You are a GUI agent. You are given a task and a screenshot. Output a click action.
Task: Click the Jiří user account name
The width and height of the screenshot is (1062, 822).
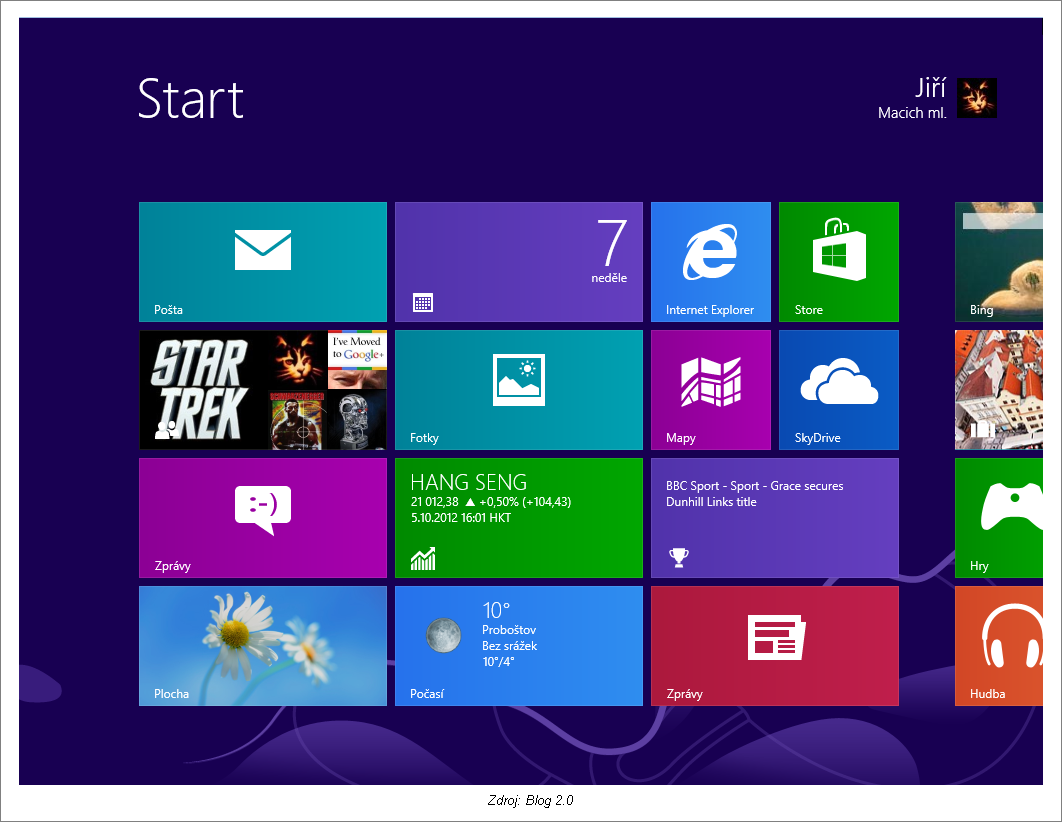point(929,87)
